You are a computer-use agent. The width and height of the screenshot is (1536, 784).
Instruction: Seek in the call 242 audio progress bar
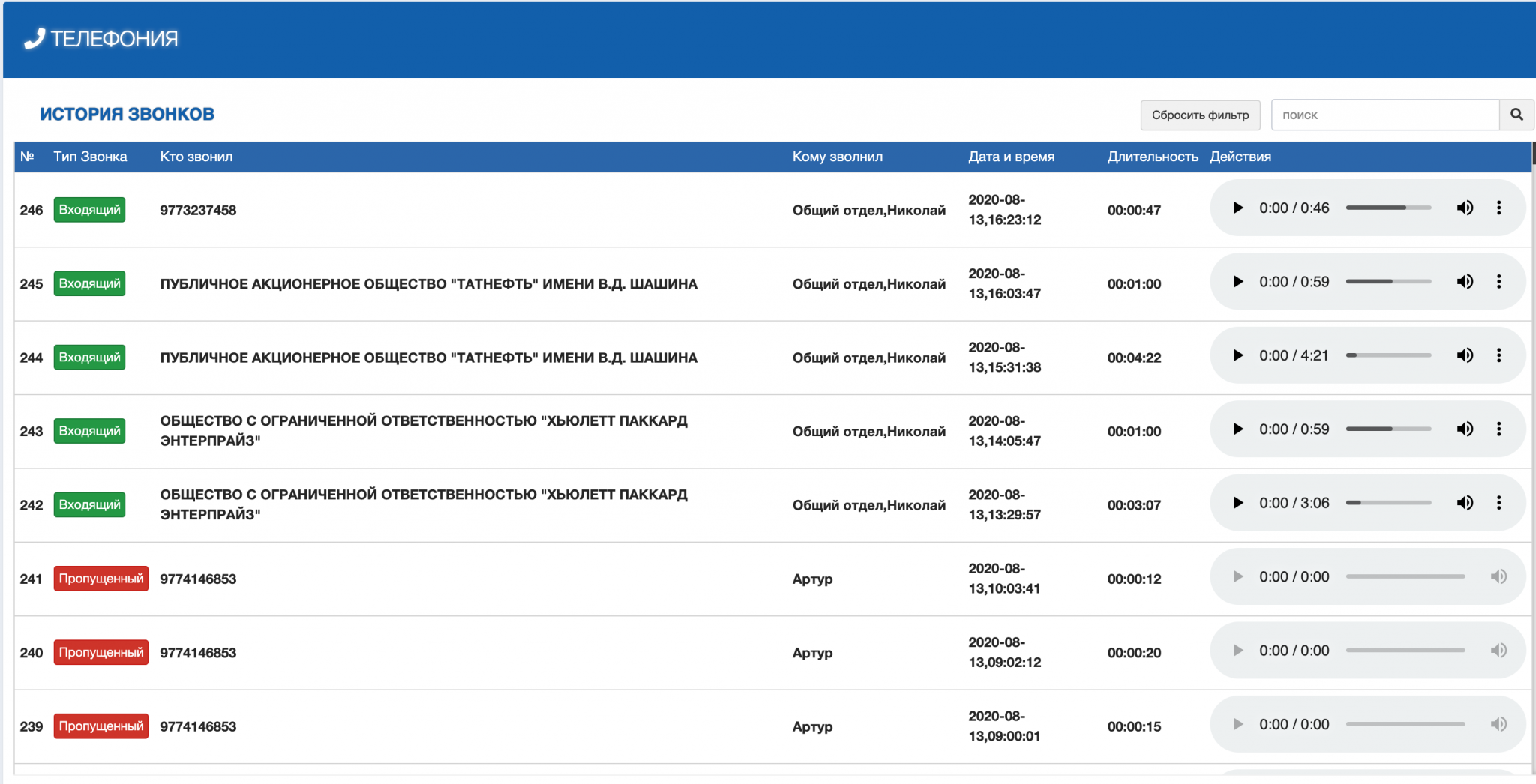tap(1388, 503)
